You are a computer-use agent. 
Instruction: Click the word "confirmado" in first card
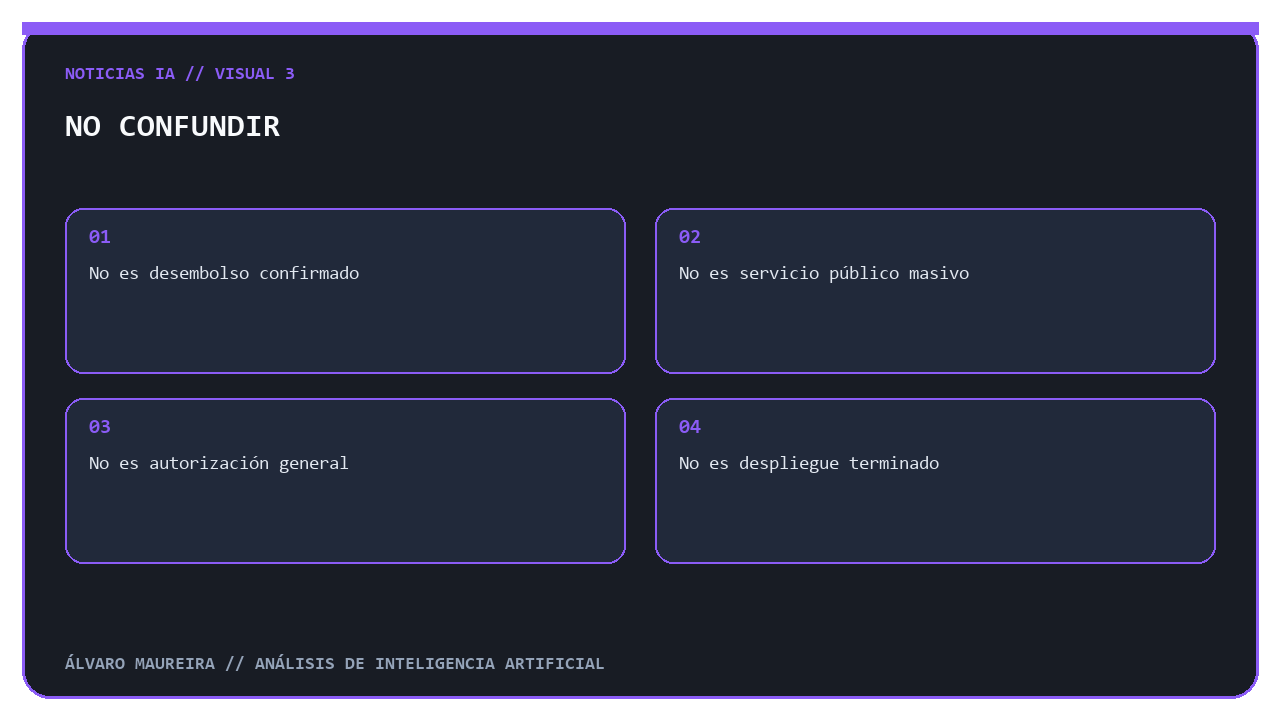click(x=309, y=273)
